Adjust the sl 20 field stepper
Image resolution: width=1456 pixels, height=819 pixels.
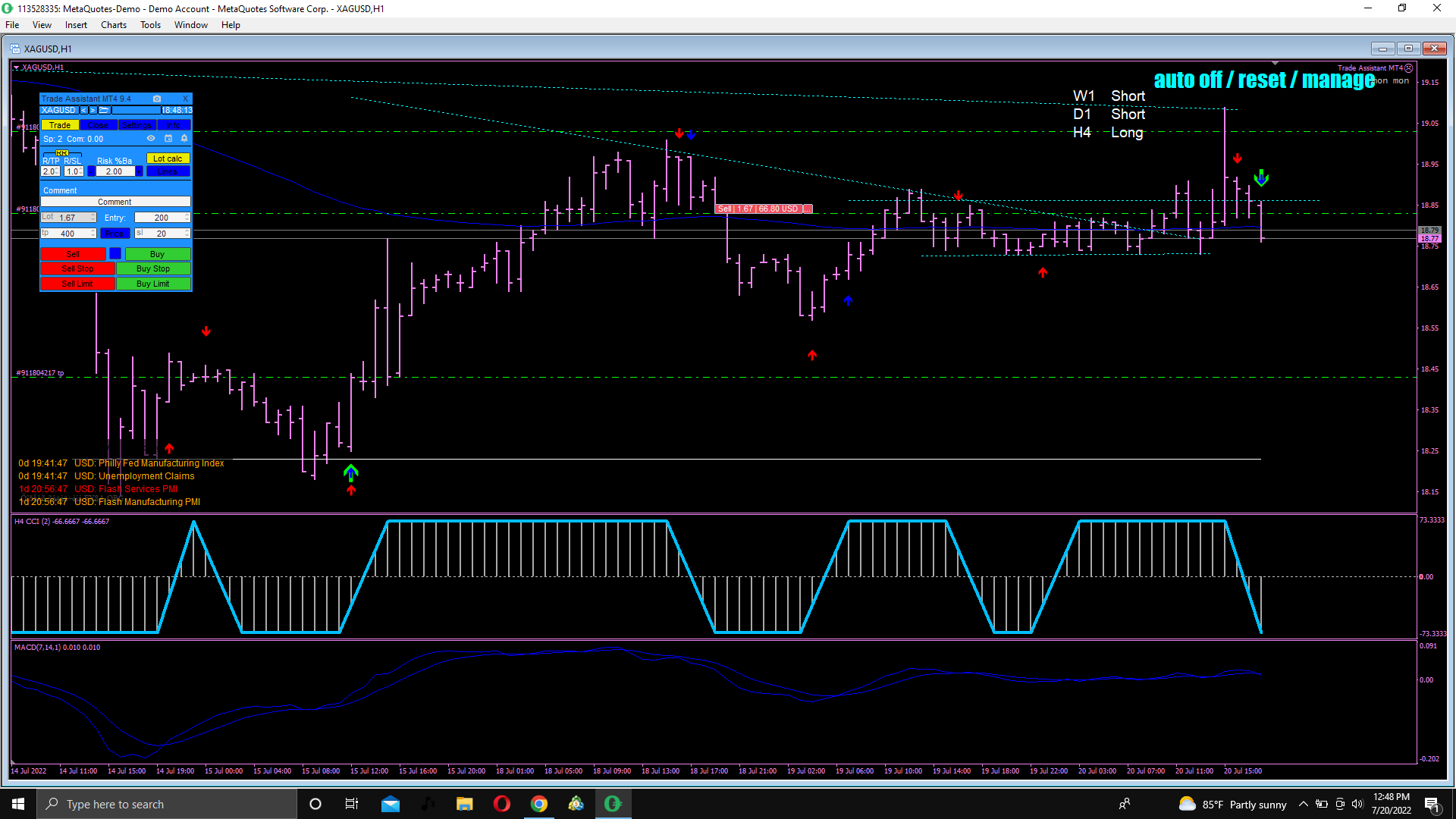click(x=187, y=234)
